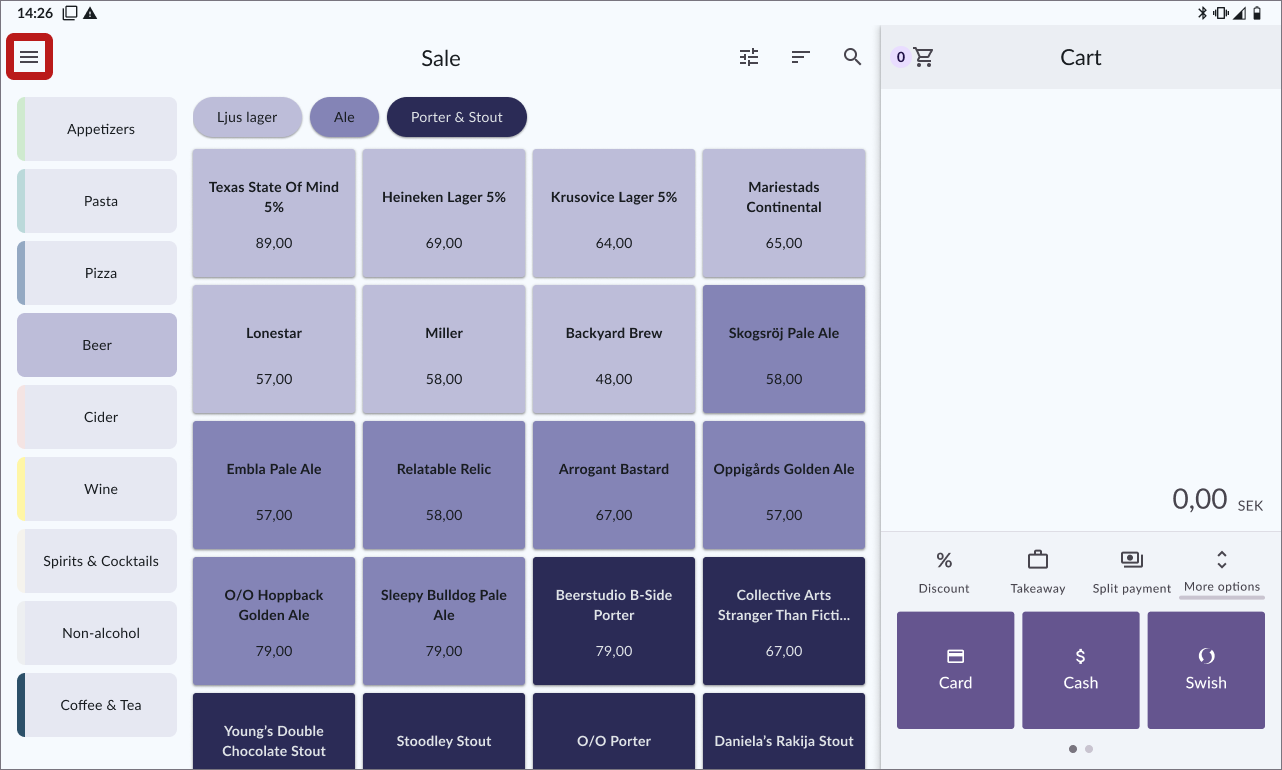
Task: Add Miller beer to cart
Action: (x=444, y=350)
